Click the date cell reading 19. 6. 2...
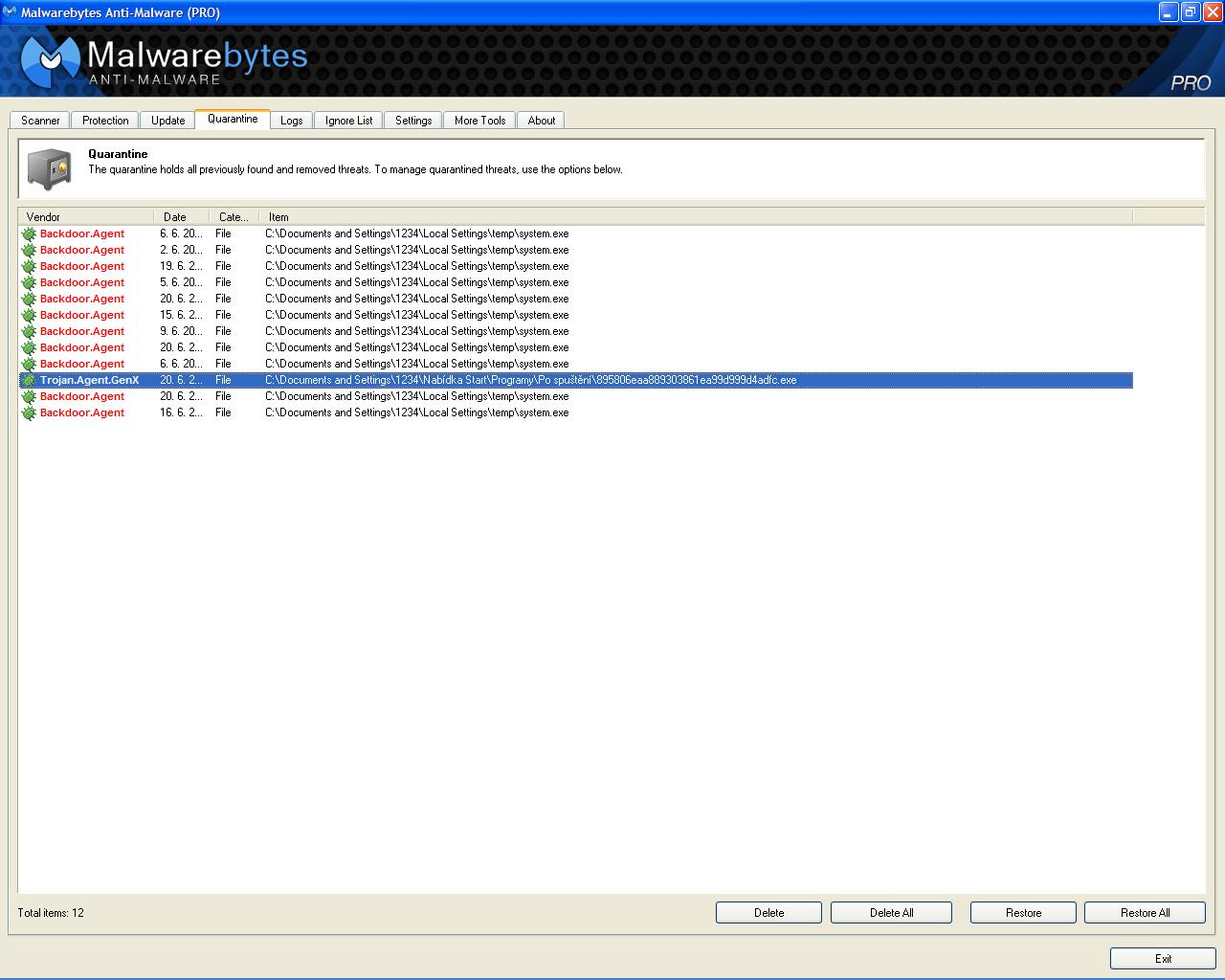Viewport: 1225px width, 980px height. (x=181, y=266)
